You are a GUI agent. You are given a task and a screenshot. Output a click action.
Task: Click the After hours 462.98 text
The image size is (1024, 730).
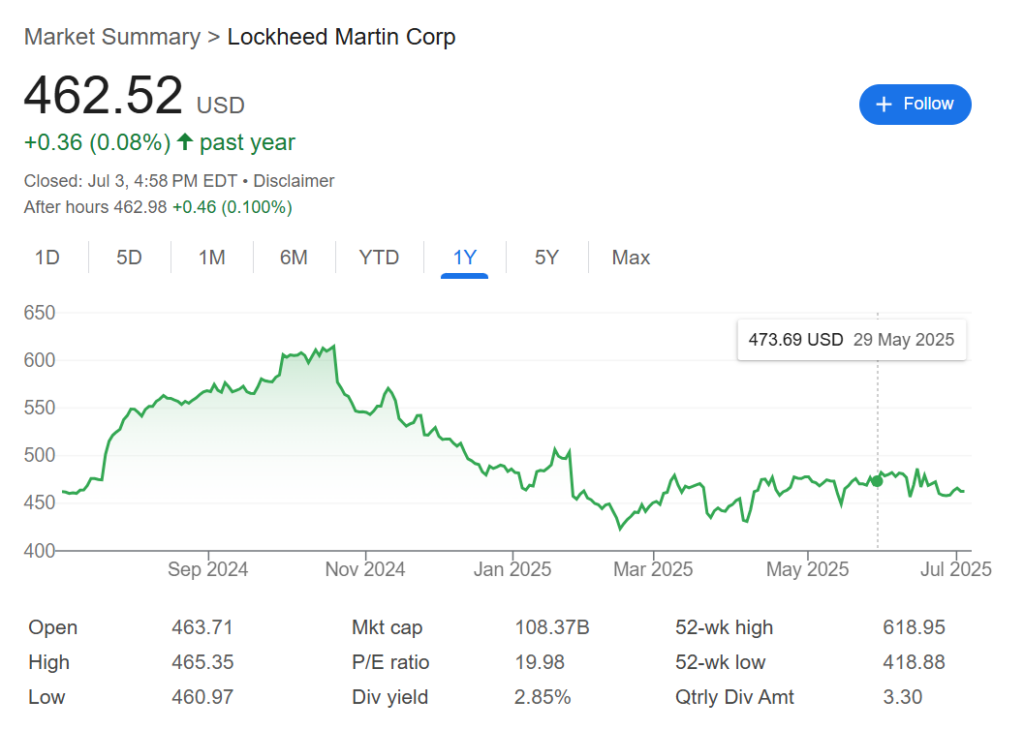(x=95, y=207)
